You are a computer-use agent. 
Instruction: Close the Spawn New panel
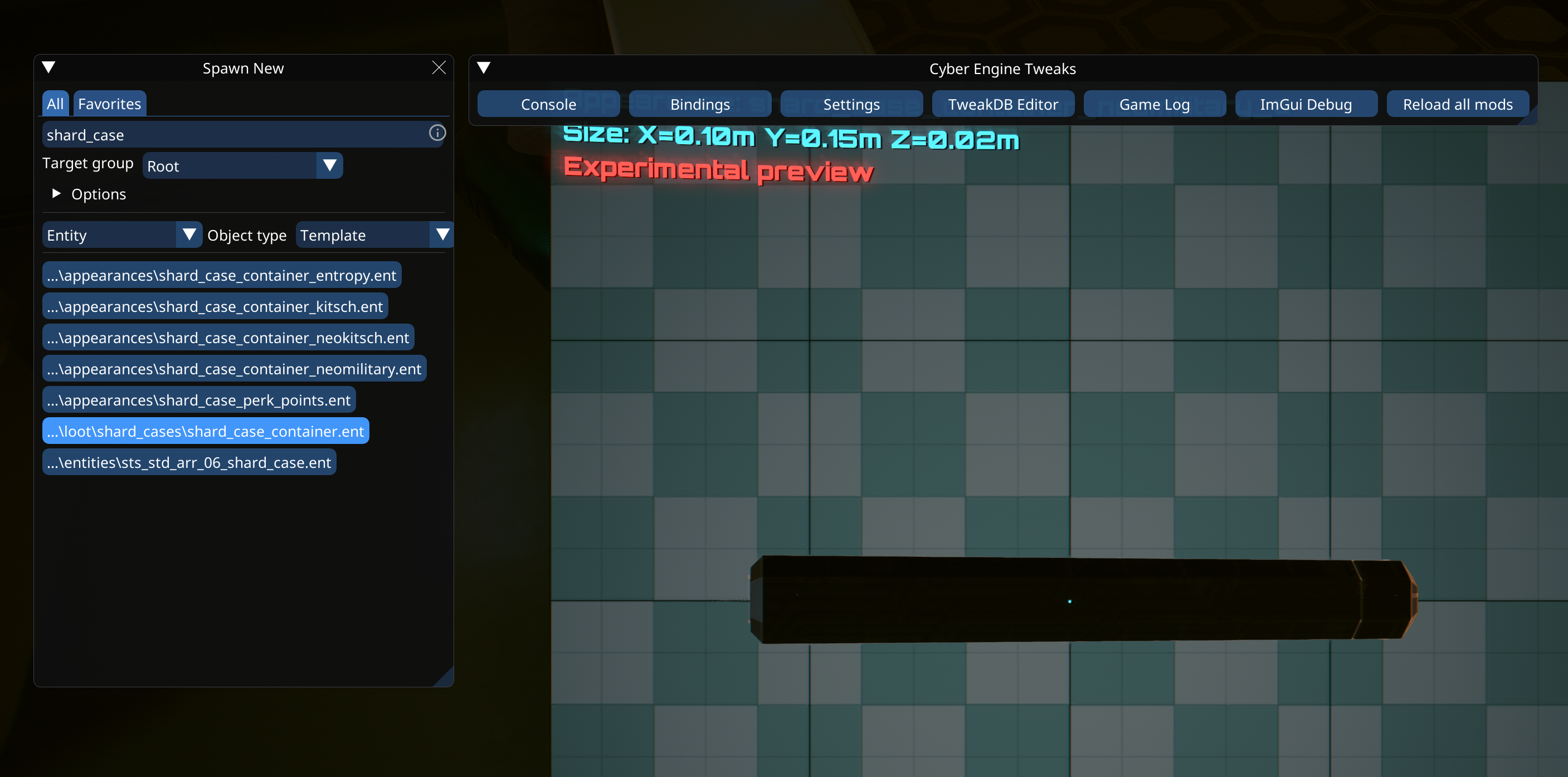[439, 67]
